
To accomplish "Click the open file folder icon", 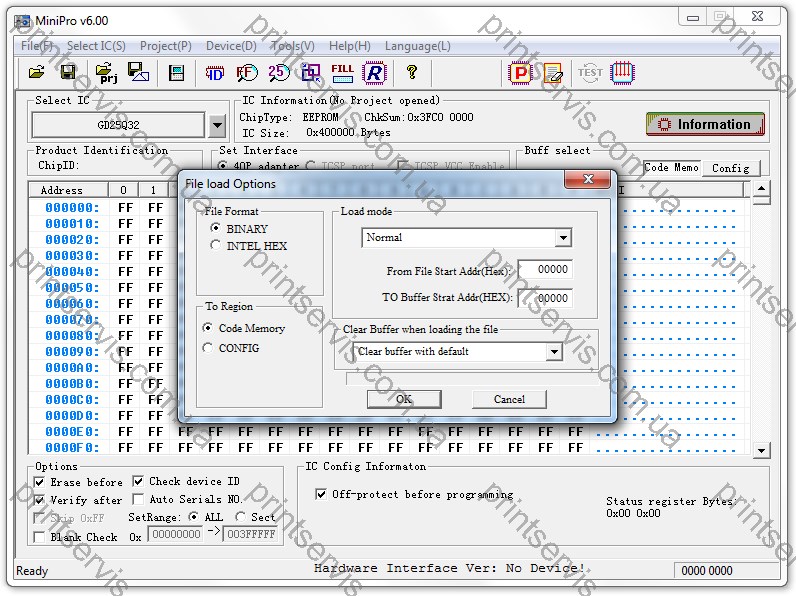I will [37, 72].
